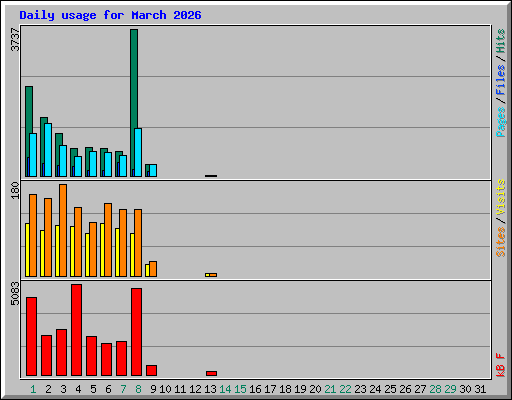
Task: Click the day 14 label on the axis
Action: click(x=225, y=389)
